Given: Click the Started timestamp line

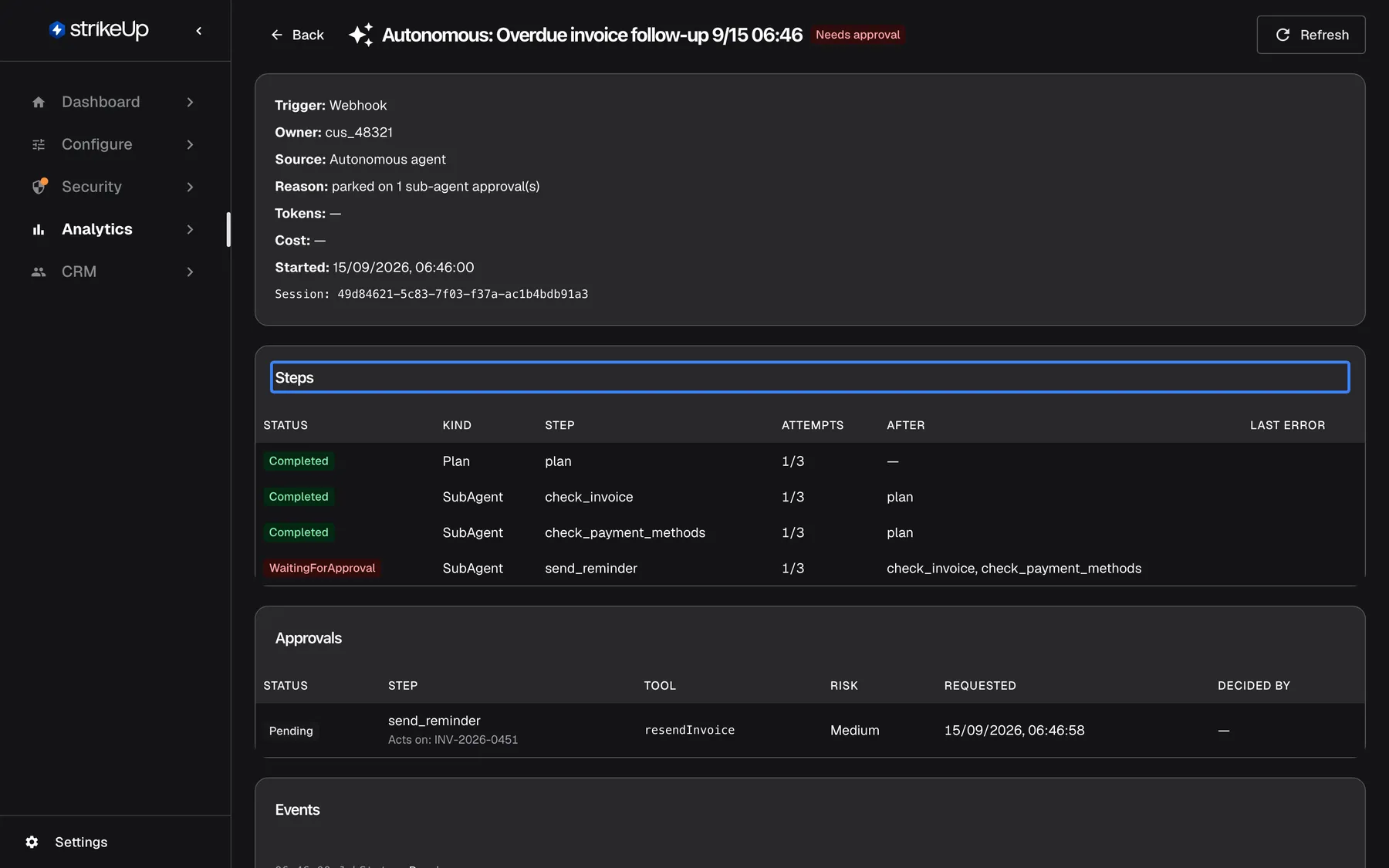Looking at the screenshot, I should pyautogui.click(x=374, y=267).
